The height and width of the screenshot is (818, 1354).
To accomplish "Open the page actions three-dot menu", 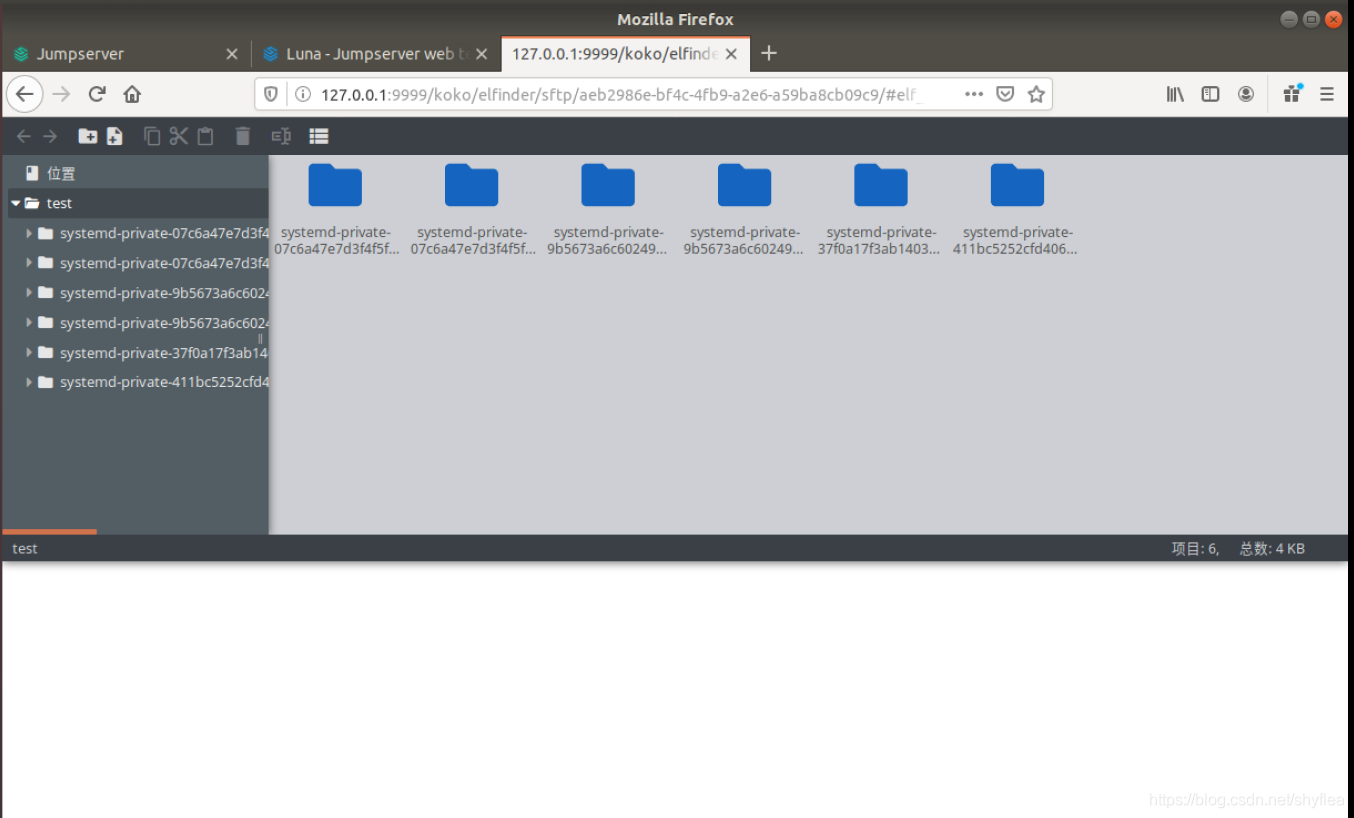I will click(x=974, y=94).
